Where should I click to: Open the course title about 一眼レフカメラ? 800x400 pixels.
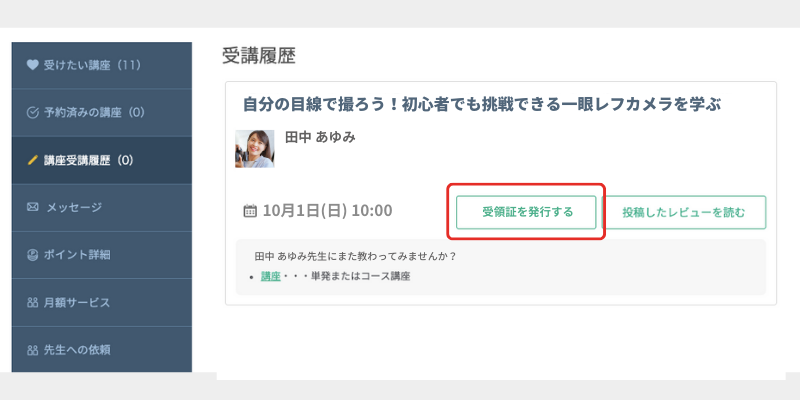pos(482,105)
